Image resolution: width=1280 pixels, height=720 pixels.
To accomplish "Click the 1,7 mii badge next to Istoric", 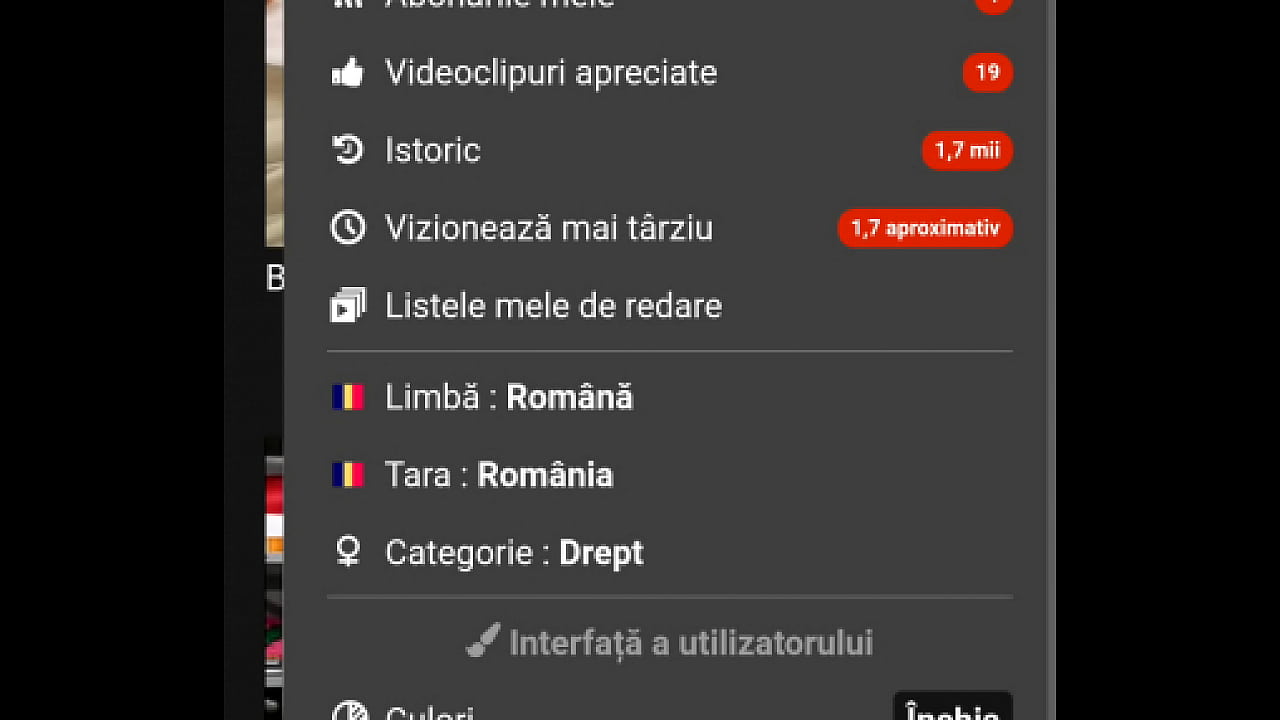I will 966,150.
